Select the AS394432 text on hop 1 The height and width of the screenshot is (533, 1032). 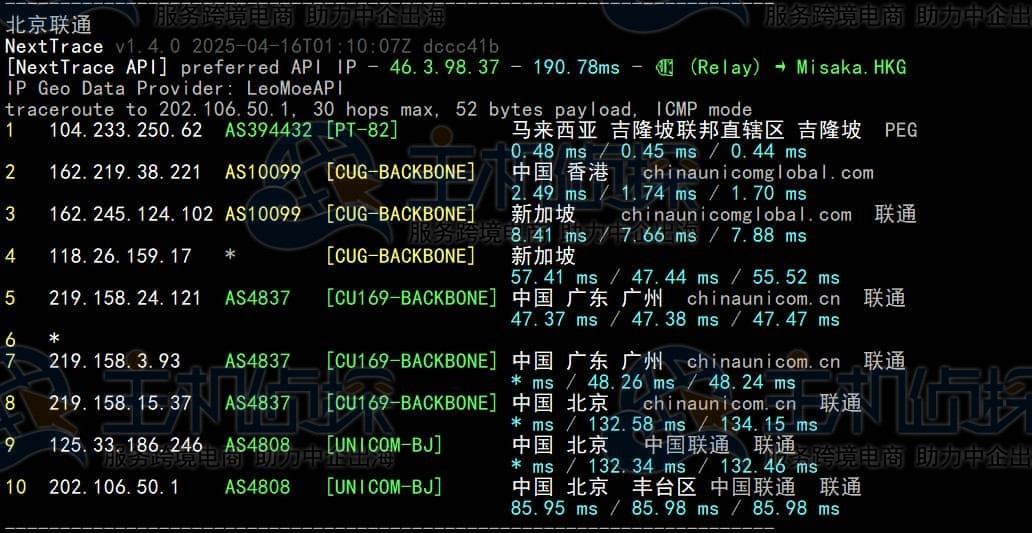click(268, 130)
